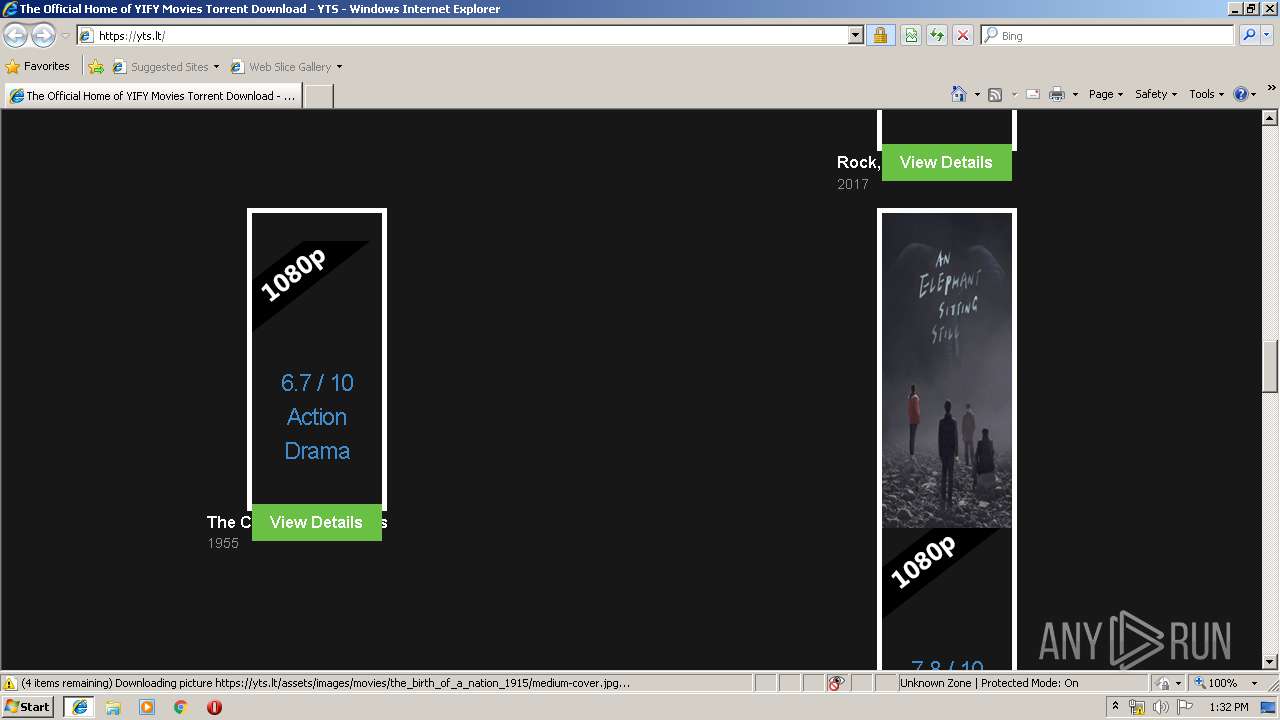Click View Details for the 1955 movie
1280x720 pixels.
pos(316,522)
